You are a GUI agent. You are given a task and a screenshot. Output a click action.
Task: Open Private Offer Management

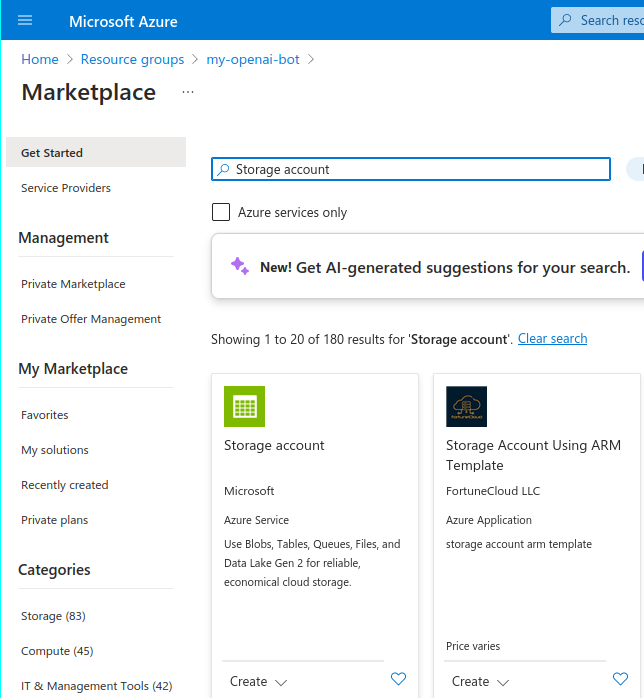(x=91, y=319)
